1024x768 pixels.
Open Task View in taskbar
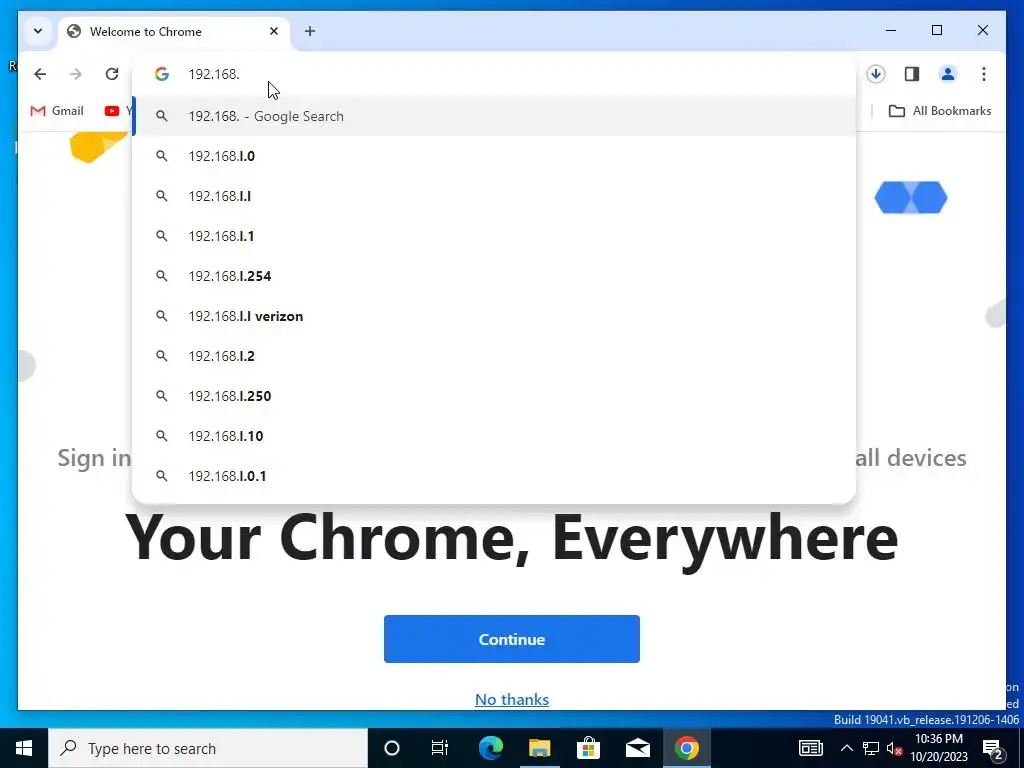[440, 748]
